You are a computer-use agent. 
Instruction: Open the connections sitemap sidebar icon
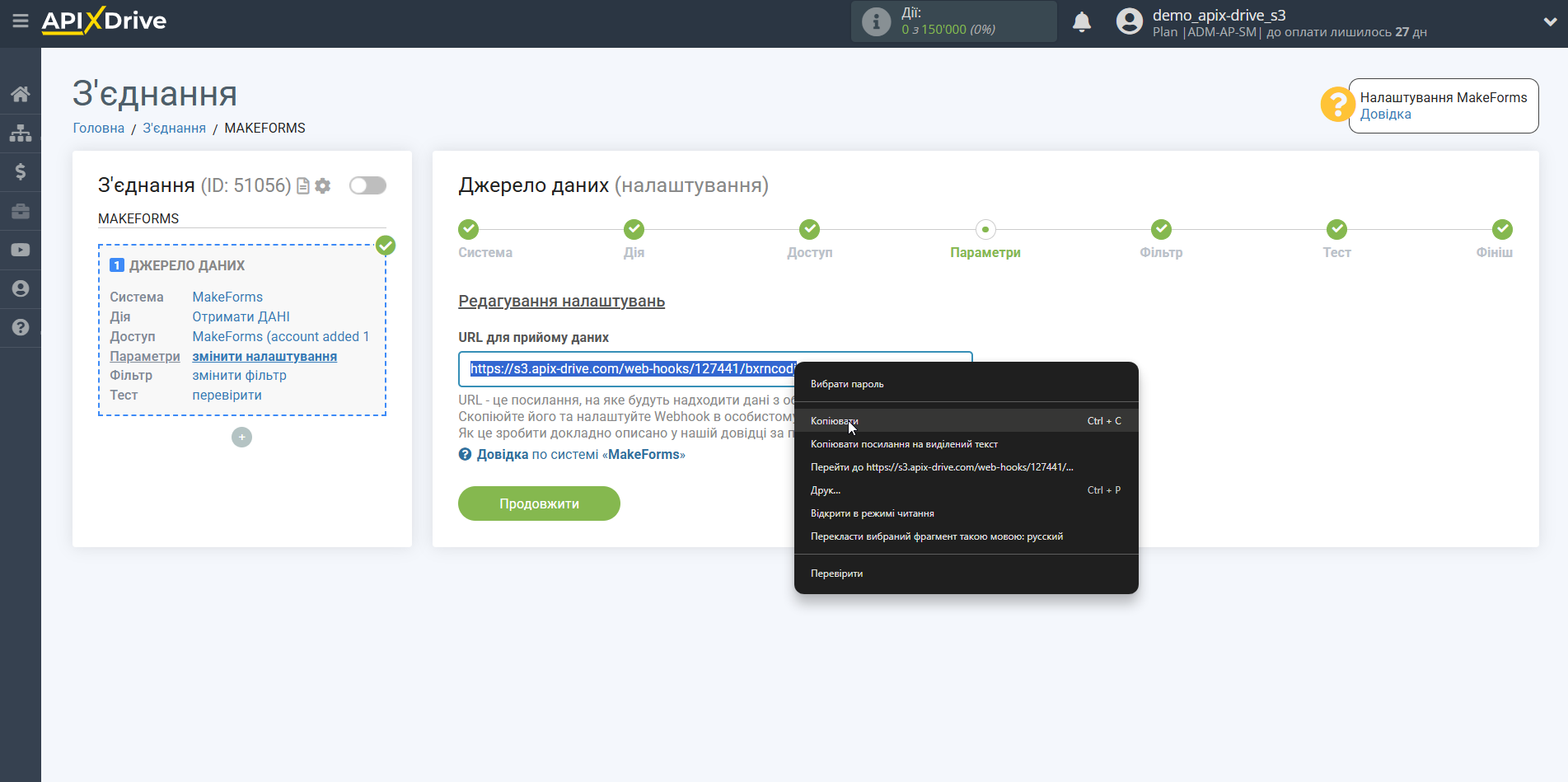[x=21, y=133]
